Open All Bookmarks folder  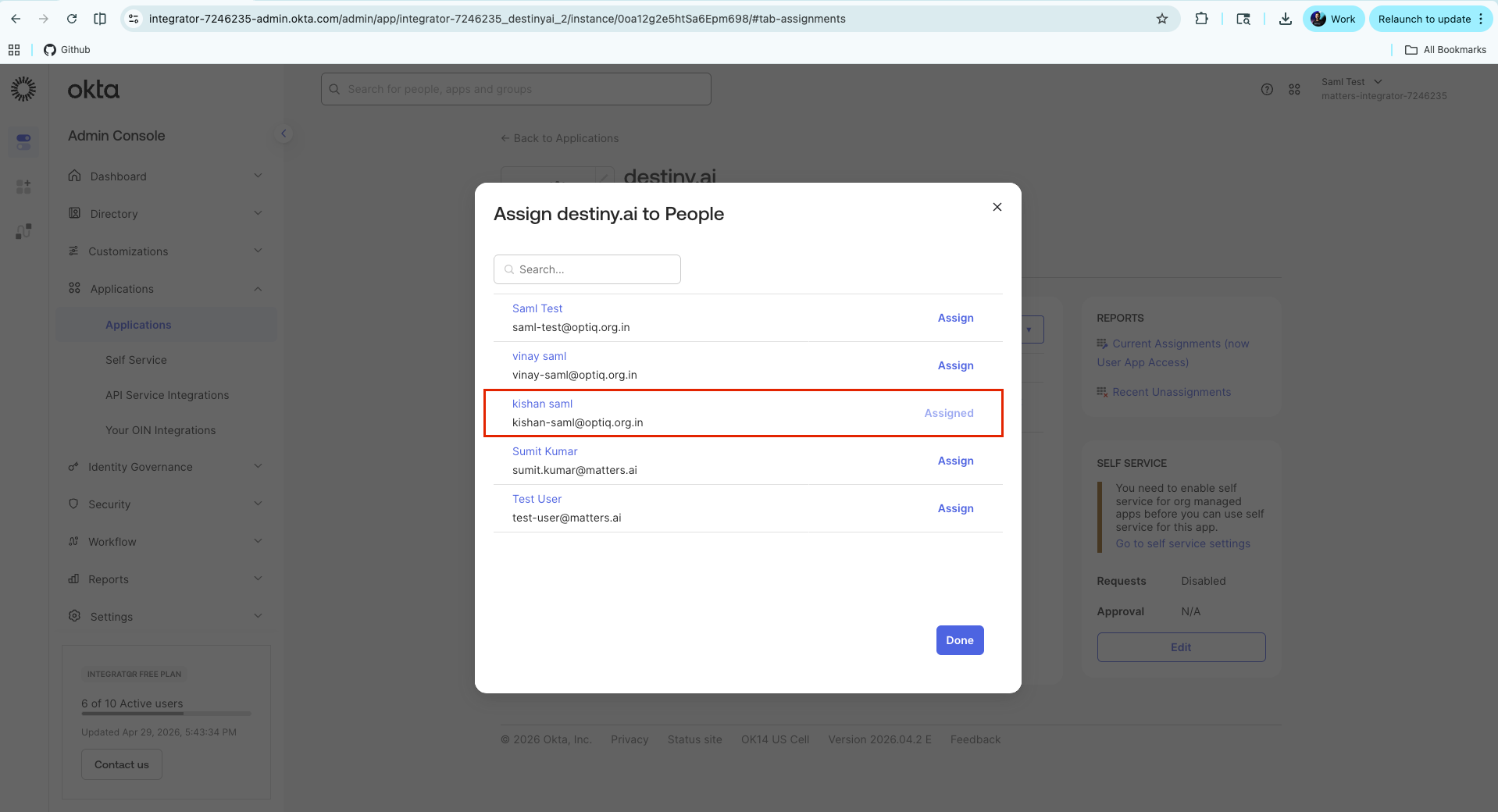tap(1446, 50)
